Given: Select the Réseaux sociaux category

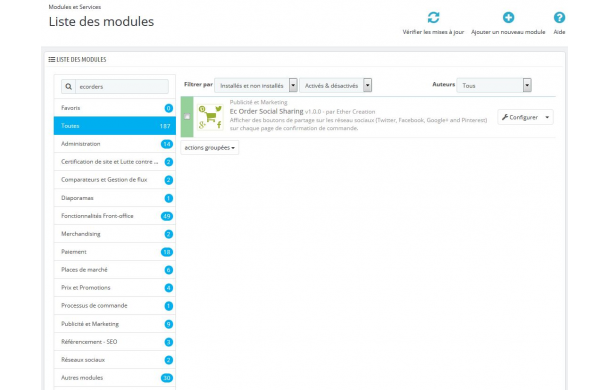Looking at the screenshot, I should [115, 360].
